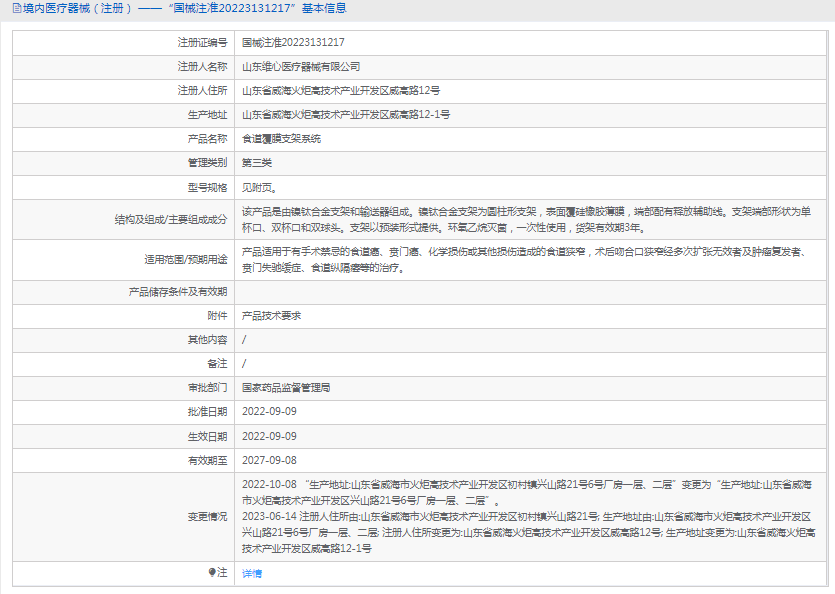Click the model spec value 见附页。
Screen dimensions: 835x594
pyautogui.click(x=259, y=188)
